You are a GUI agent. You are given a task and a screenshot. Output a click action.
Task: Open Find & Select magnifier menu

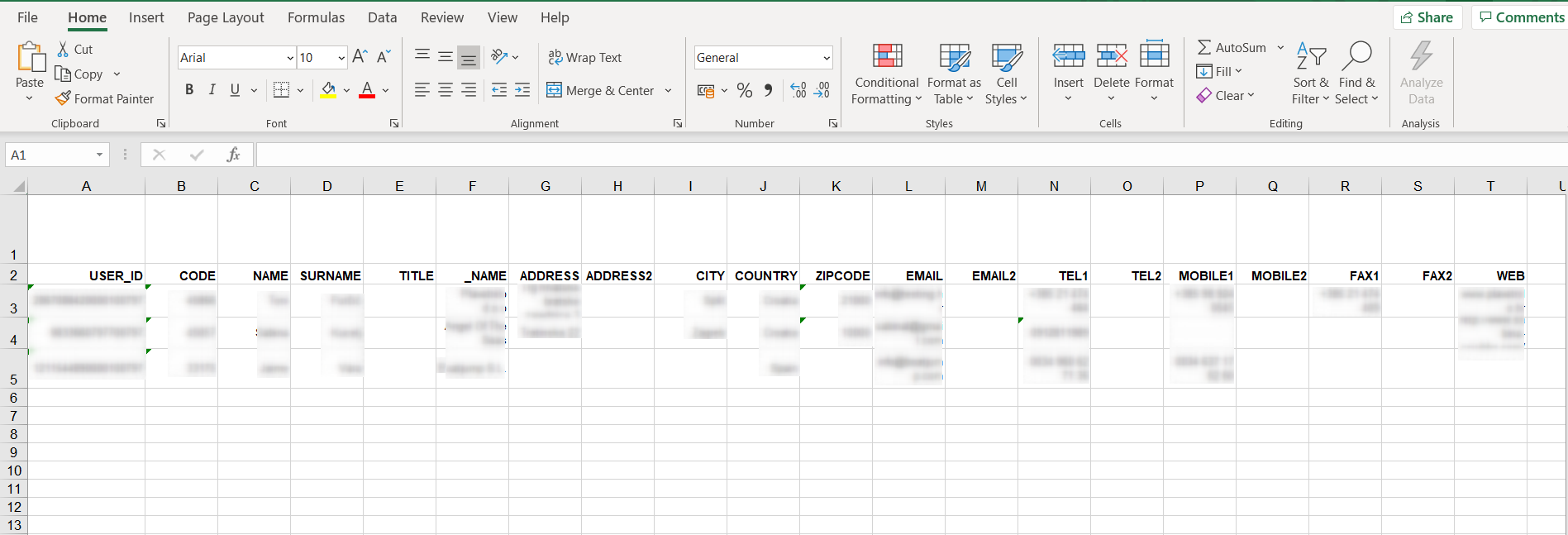[1356, 74]
